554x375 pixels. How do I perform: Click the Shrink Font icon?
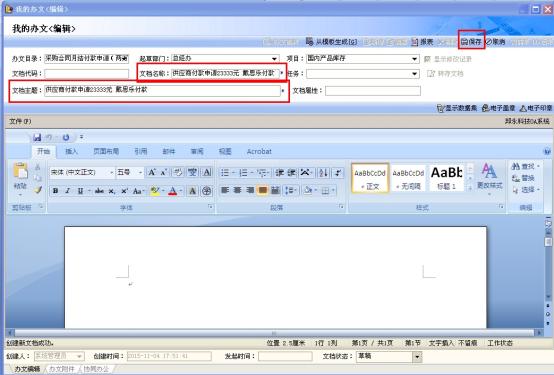tap(164, 172)
